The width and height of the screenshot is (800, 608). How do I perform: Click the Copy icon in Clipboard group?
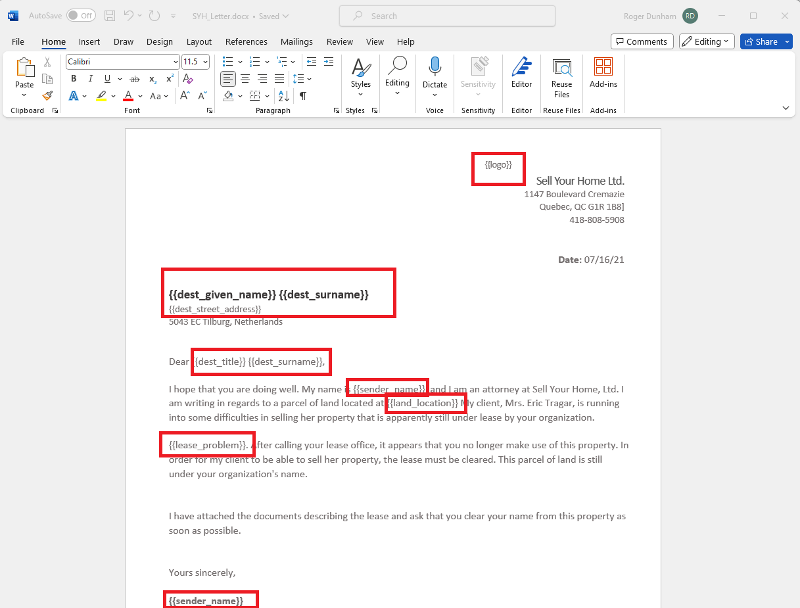tap(47, 79)
